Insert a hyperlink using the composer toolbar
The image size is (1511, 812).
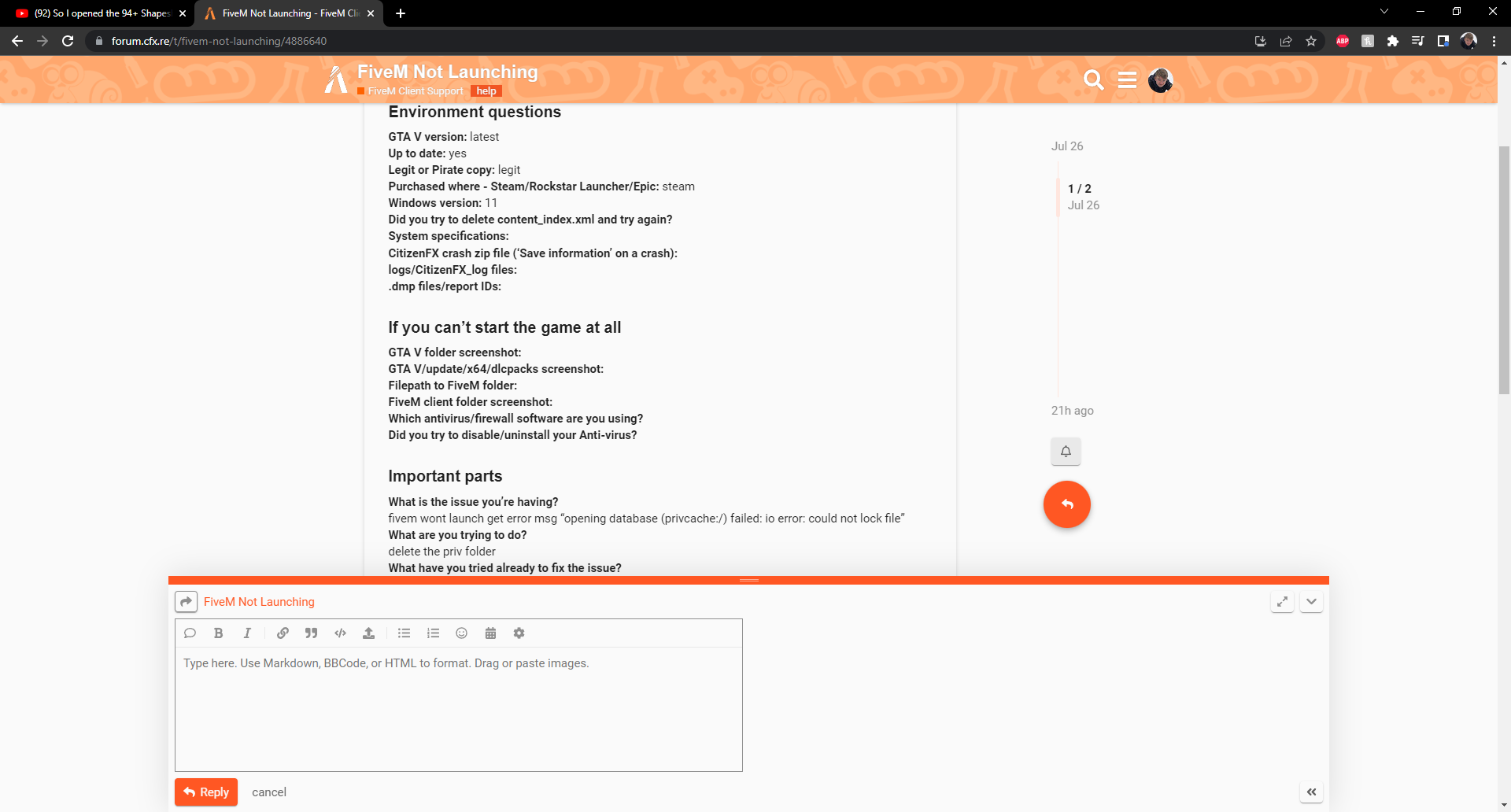click(x=282, y=633)
